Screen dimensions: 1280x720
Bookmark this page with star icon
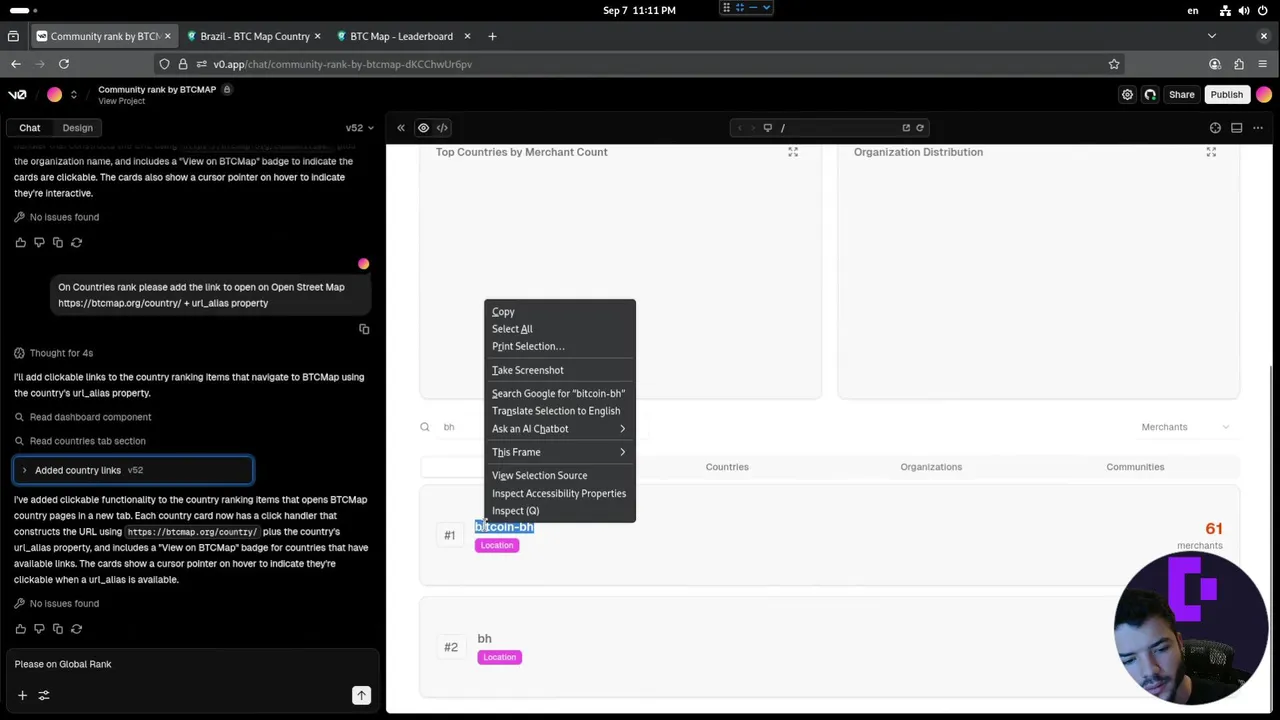[1114, 64]
